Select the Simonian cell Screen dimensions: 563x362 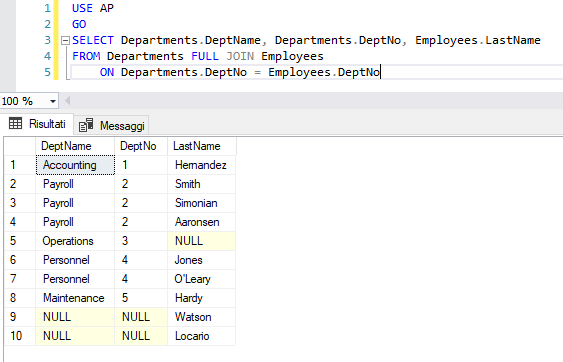[201, 203]
